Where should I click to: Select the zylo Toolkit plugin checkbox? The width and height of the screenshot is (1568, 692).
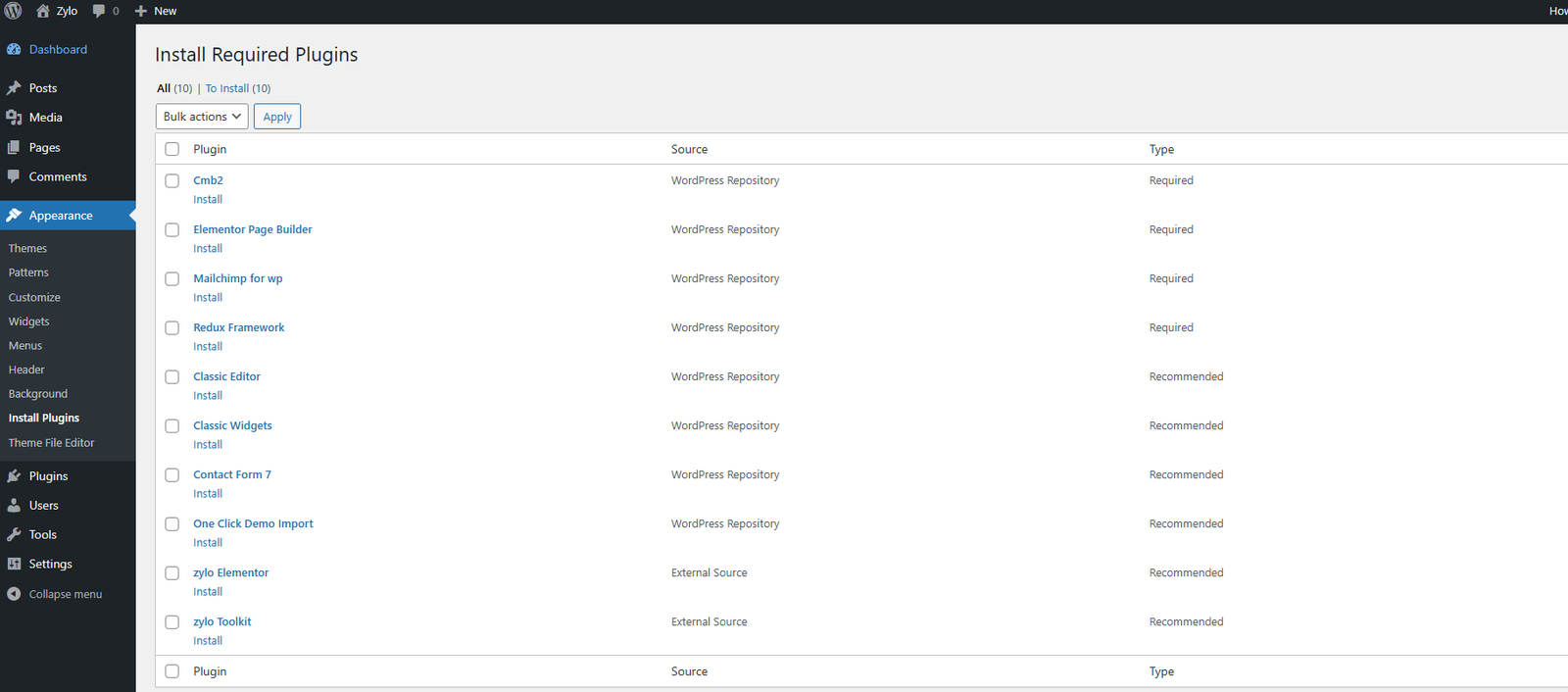[172, 622]
